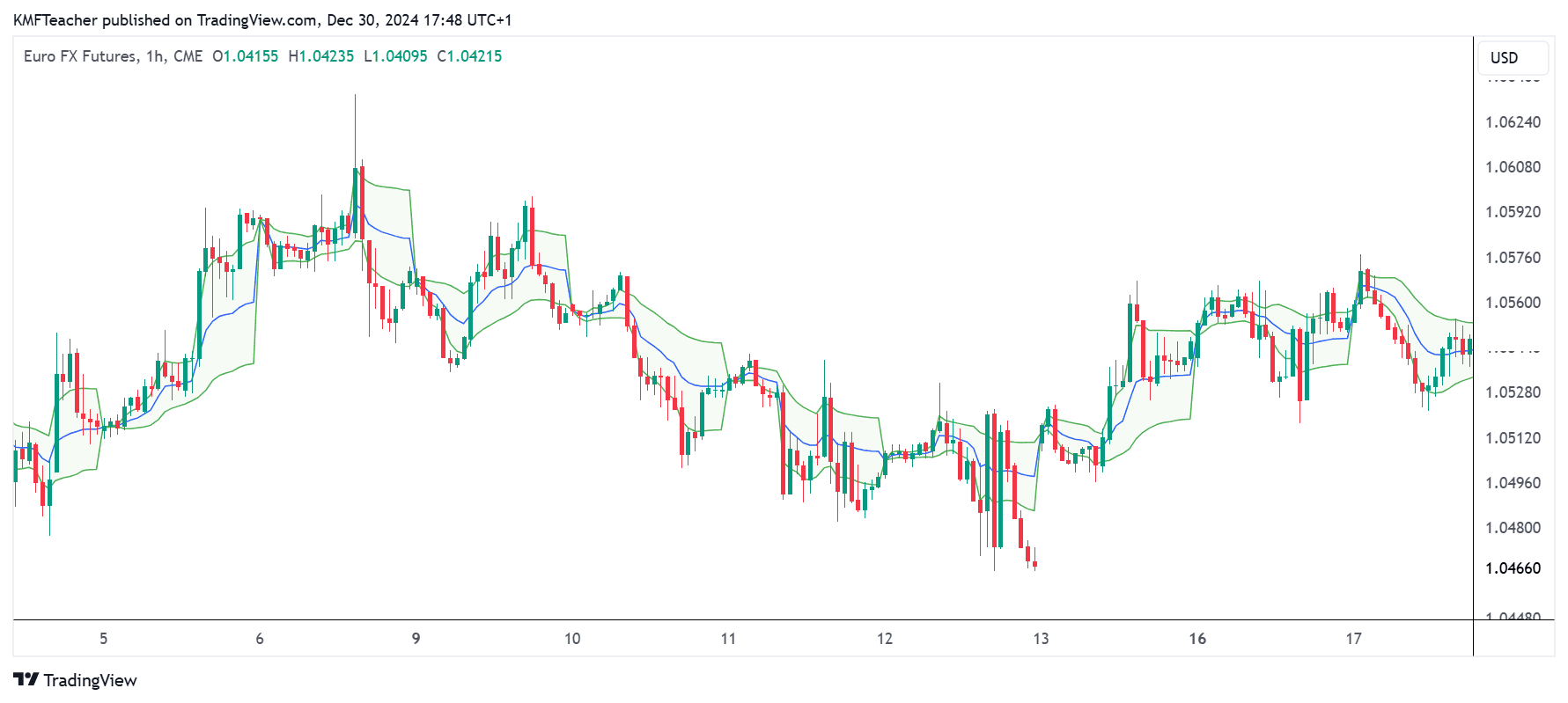
Task: Click the KMFTeacher published header text
Action: click(x=261, y=19)
